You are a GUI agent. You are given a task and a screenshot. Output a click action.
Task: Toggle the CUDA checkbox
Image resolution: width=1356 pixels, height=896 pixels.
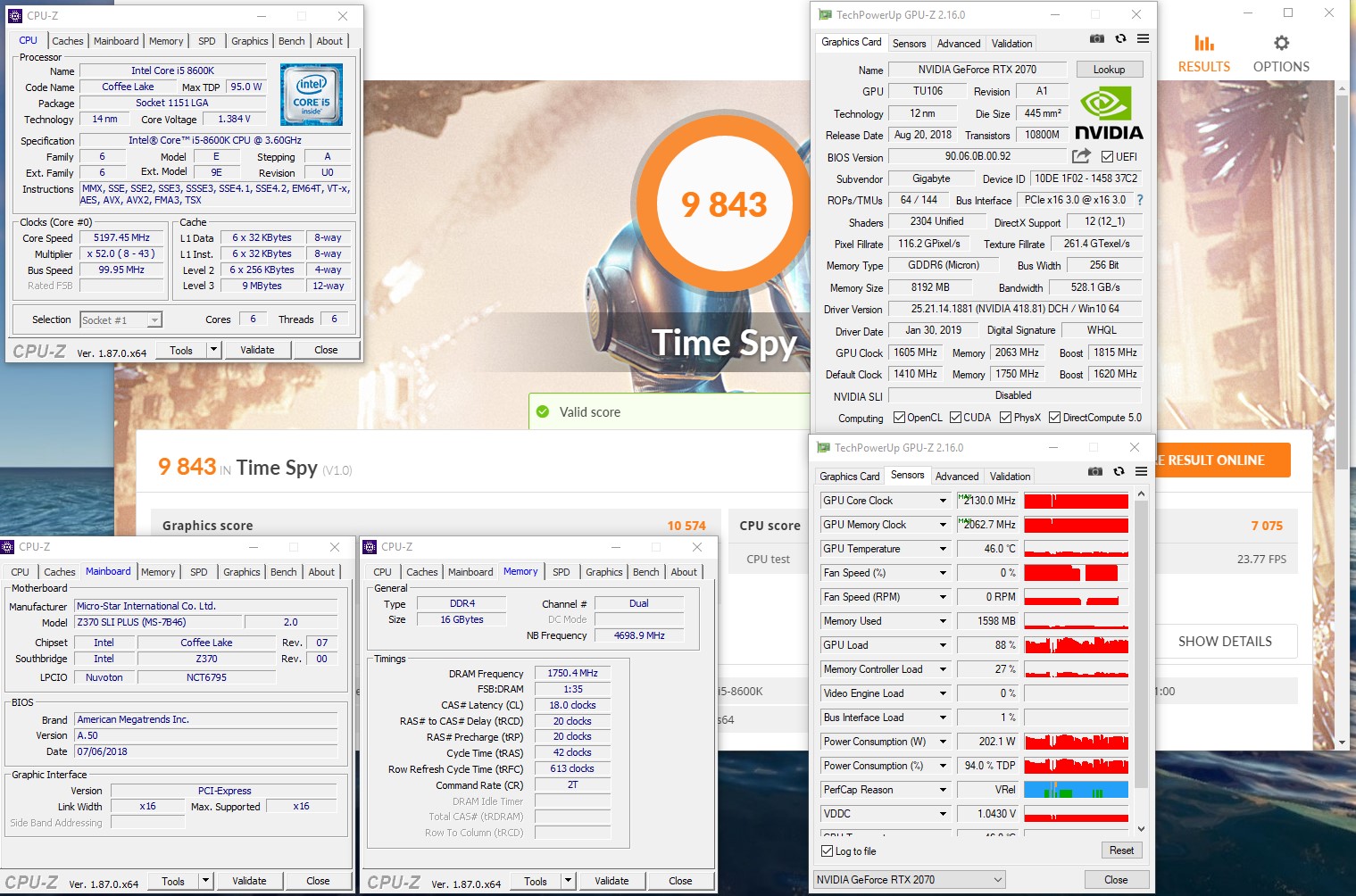tap(955, 417)
